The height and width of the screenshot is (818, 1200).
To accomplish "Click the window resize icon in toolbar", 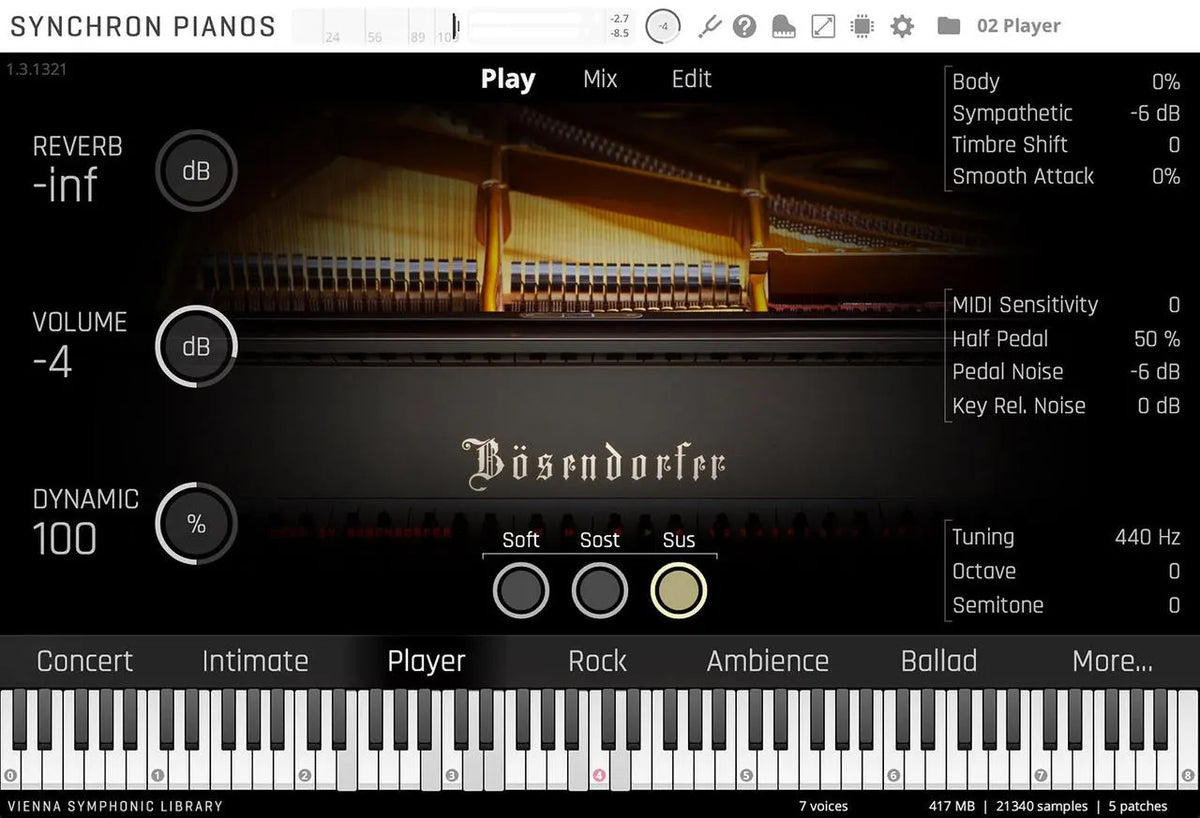I will [x=822, y=26].
